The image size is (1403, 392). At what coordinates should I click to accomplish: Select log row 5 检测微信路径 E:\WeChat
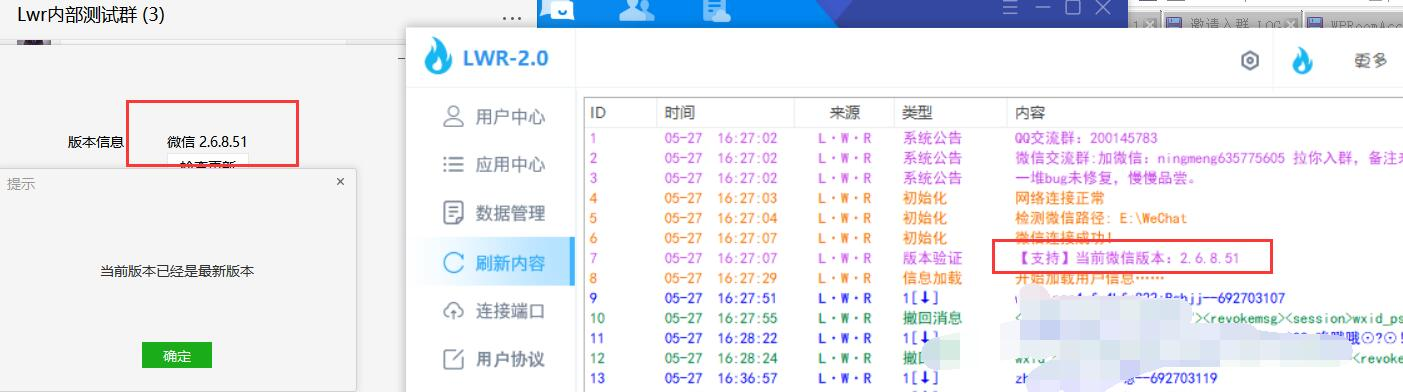point(994,218)
